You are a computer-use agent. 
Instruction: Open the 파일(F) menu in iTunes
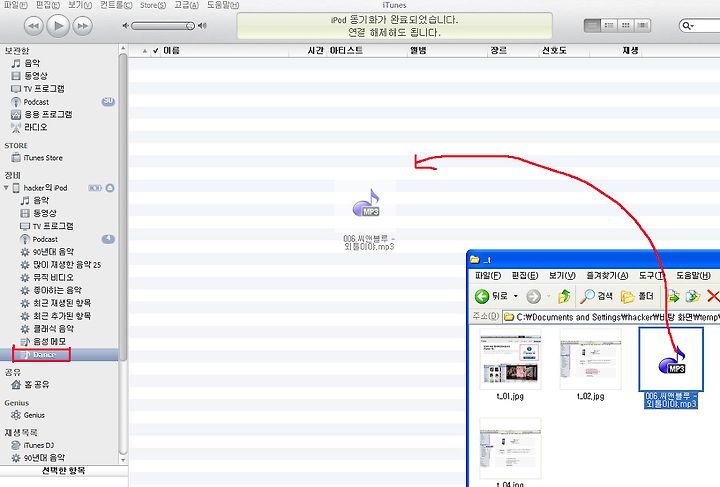[16, 5]
